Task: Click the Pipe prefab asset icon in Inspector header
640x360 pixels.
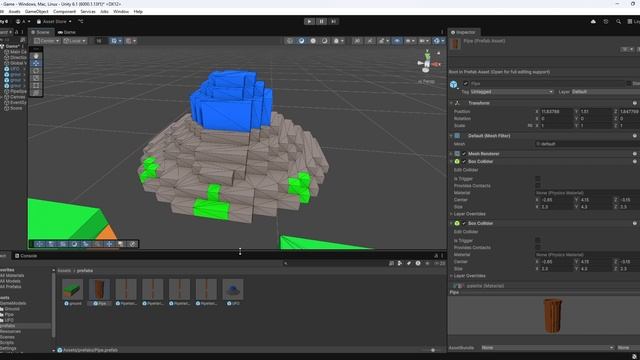Action: point(456,44)
